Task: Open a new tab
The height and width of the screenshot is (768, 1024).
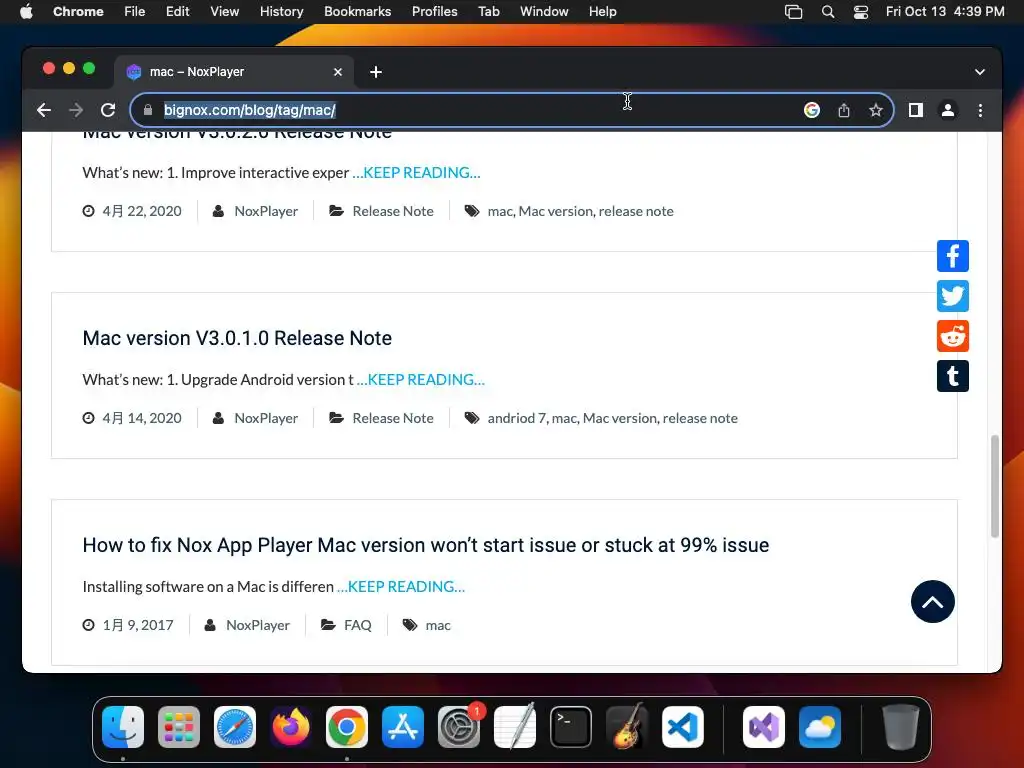Action: (x=376, y=72)
